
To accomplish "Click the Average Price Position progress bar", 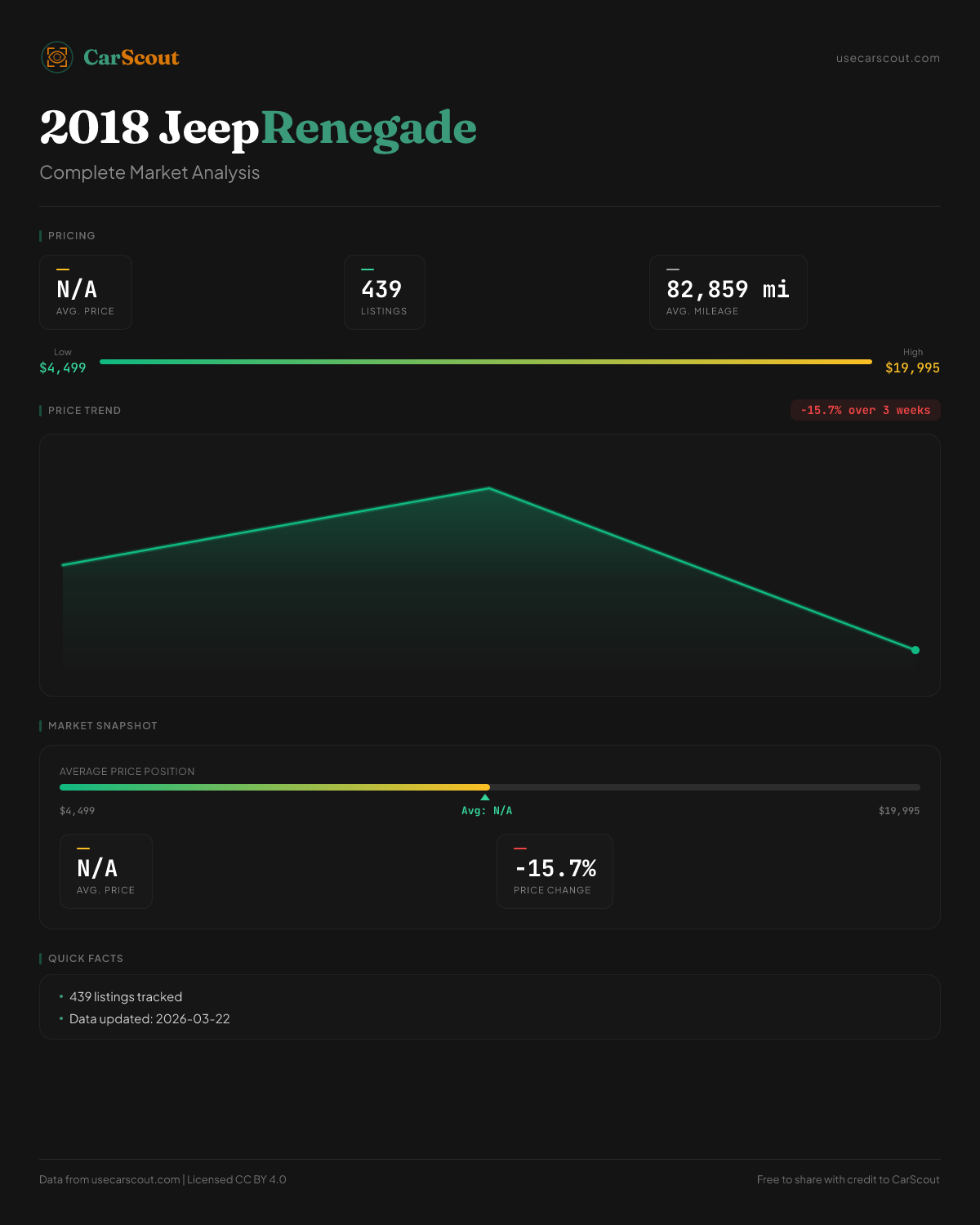I will (490, 787).
